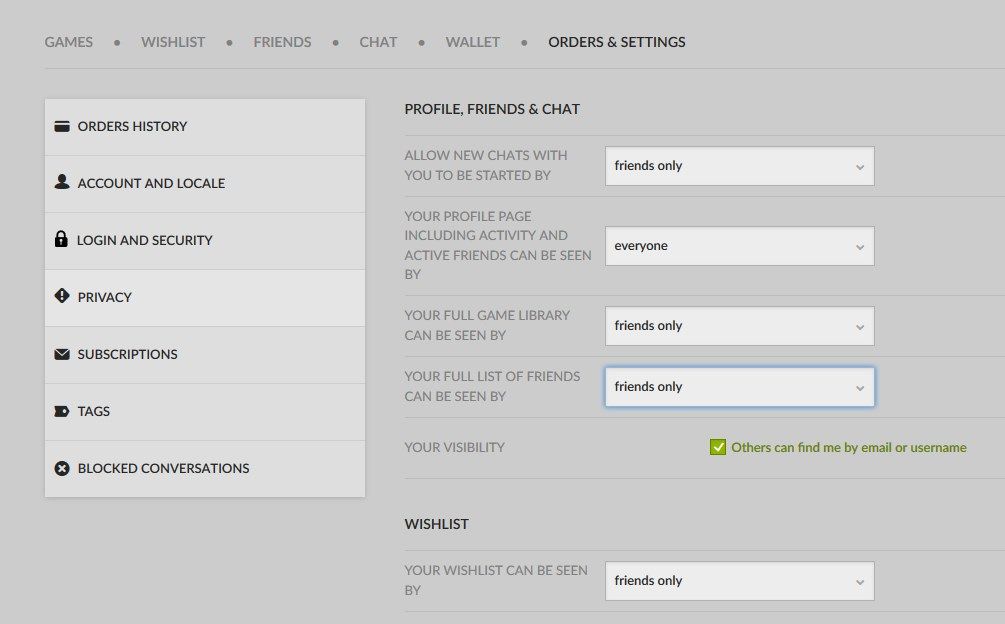Open the Chat page from the top navigation
Screen dimensions: 1005x624
(x=378, y=42)
